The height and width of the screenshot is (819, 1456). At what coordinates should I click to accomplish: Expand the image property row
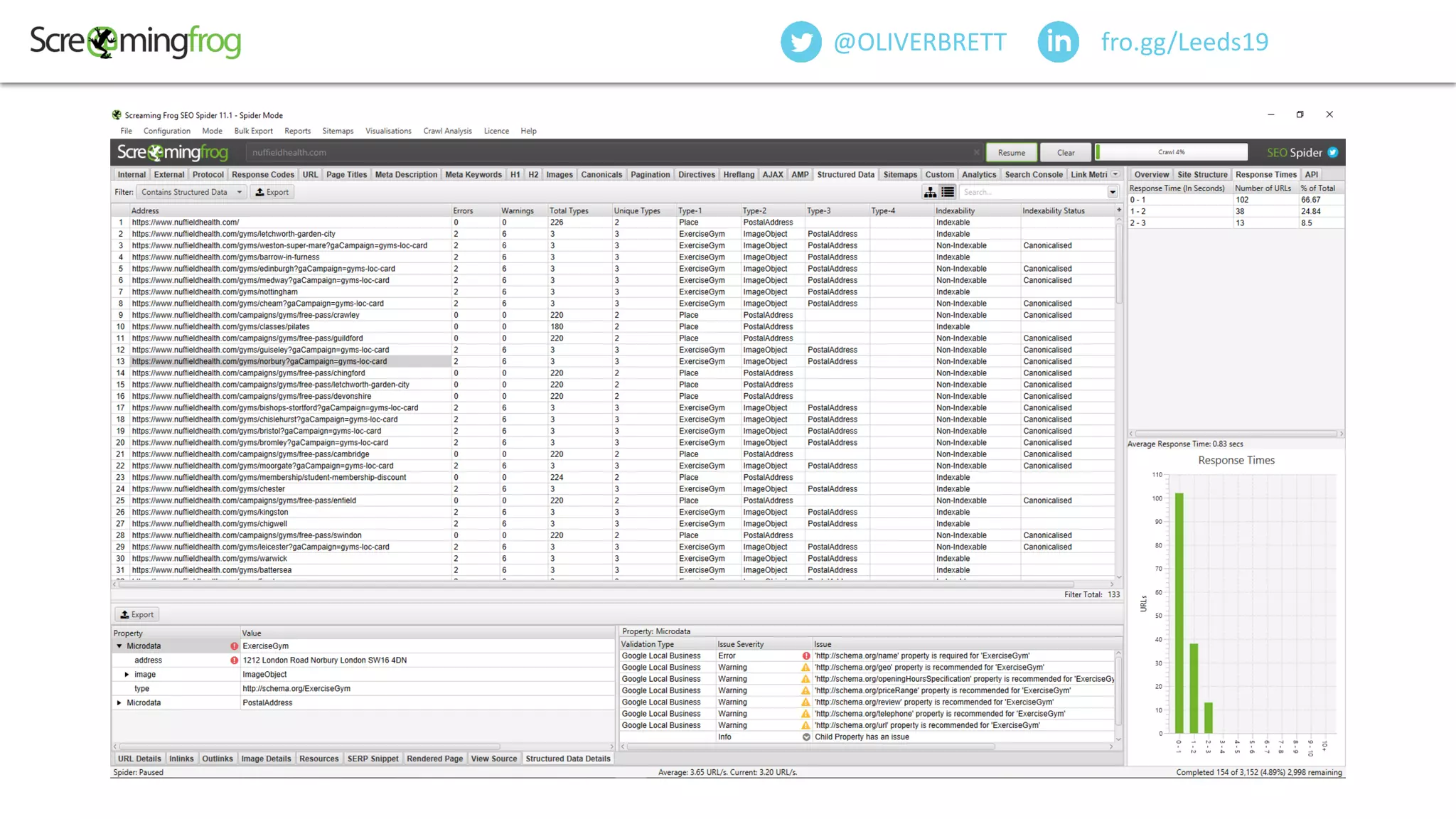coord(127,675)
